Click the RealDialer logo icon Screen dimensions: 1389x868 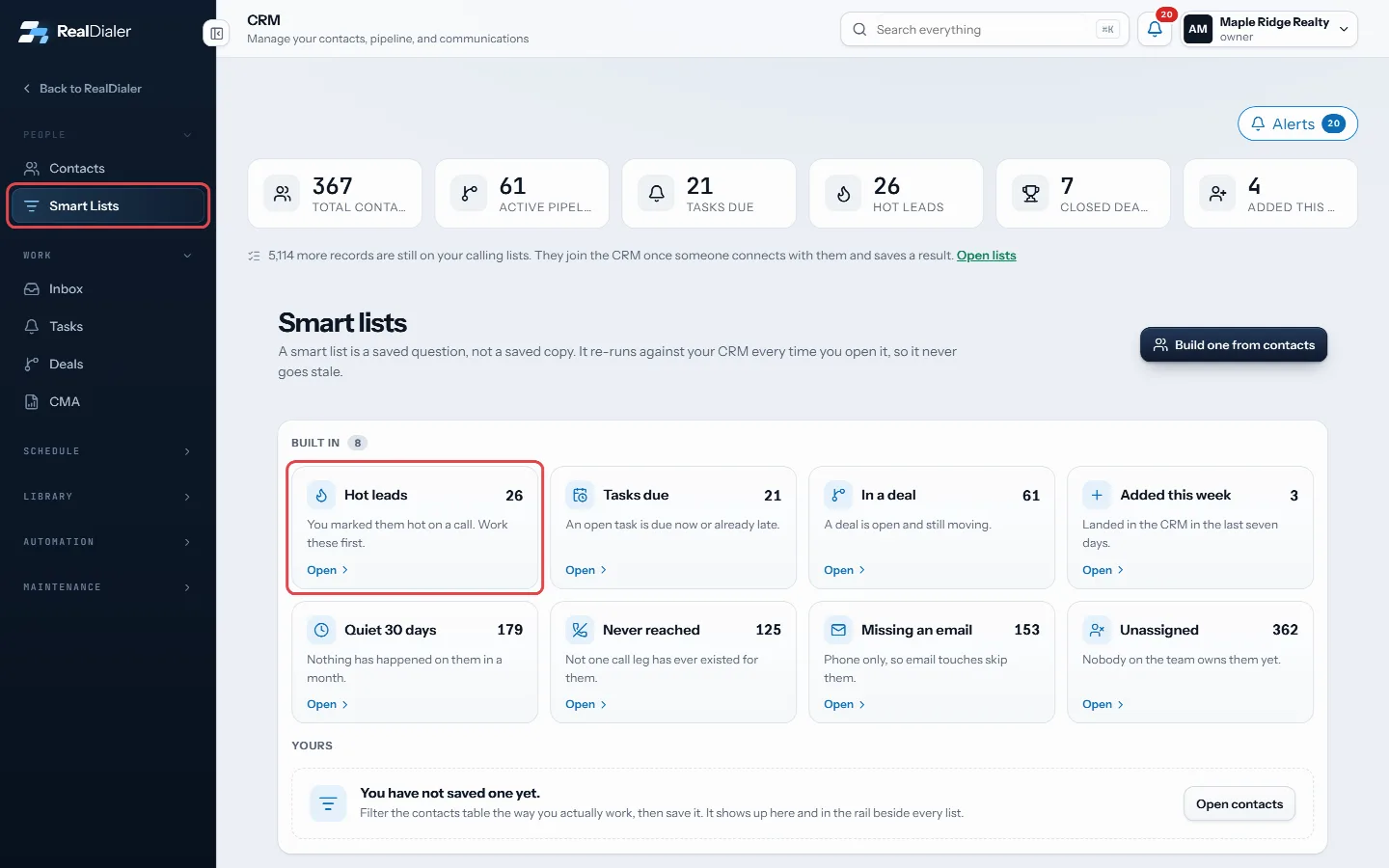tap(34, 32)
